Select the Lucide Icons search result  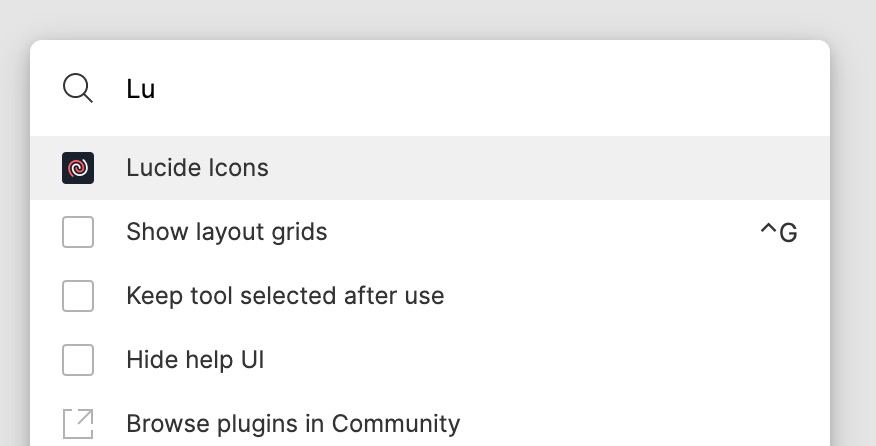(x=197, y=168)
